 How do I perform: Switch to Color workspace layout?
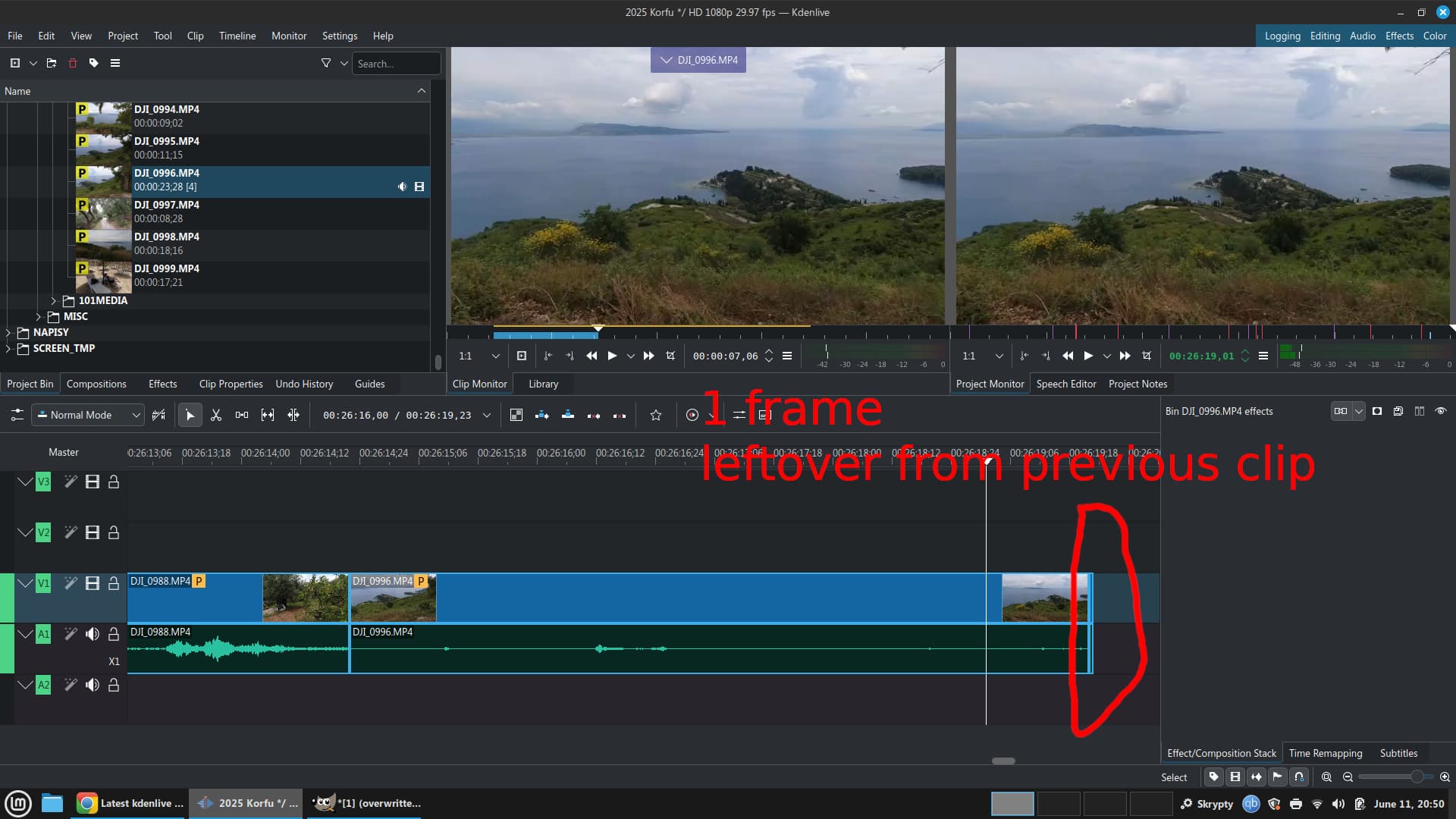click(1434, 36)
